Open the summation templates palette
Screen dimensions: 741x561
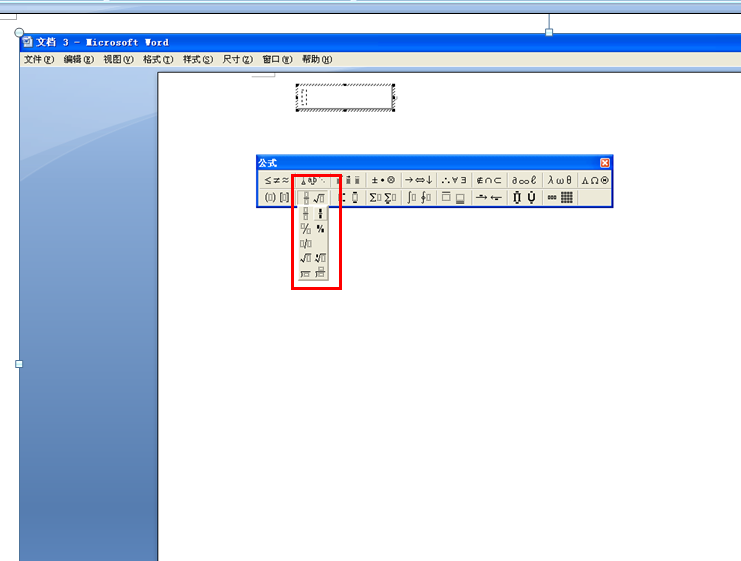(383, 198)
